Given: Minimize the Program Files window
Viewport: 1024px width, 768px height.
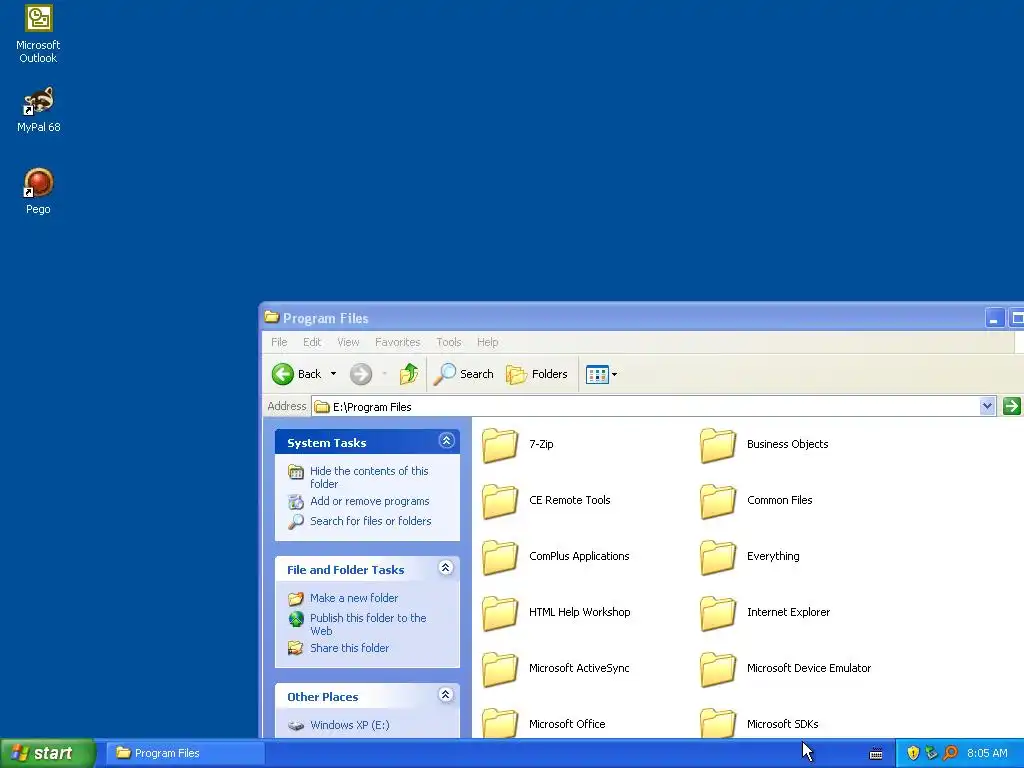Looking at the screenshot, I should (x=994, y=319).
